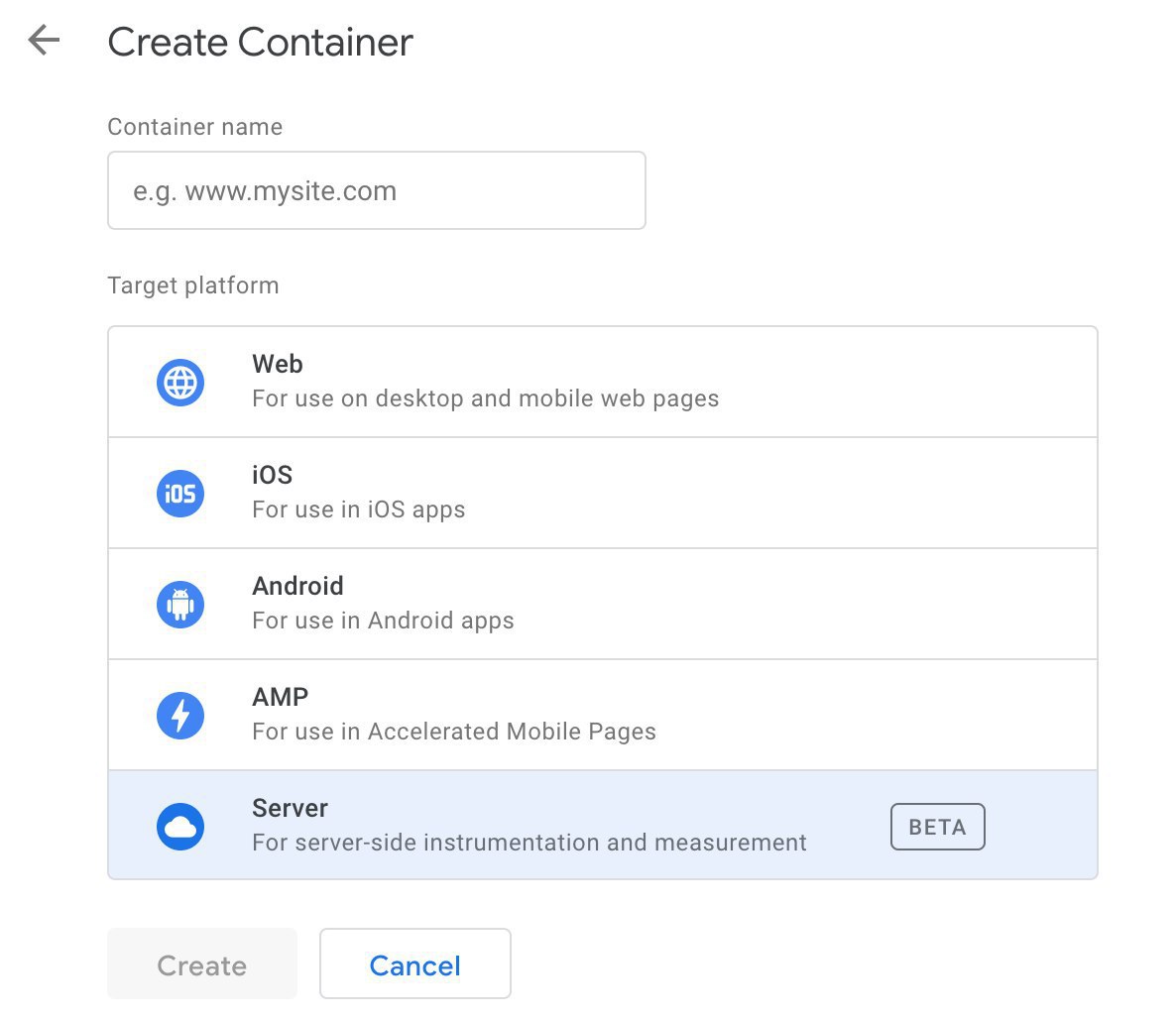Click 'For use in Accelerated Mobile Pages' text
Viewport: 1176px width, 1019px height.
[x=454, y=732]
